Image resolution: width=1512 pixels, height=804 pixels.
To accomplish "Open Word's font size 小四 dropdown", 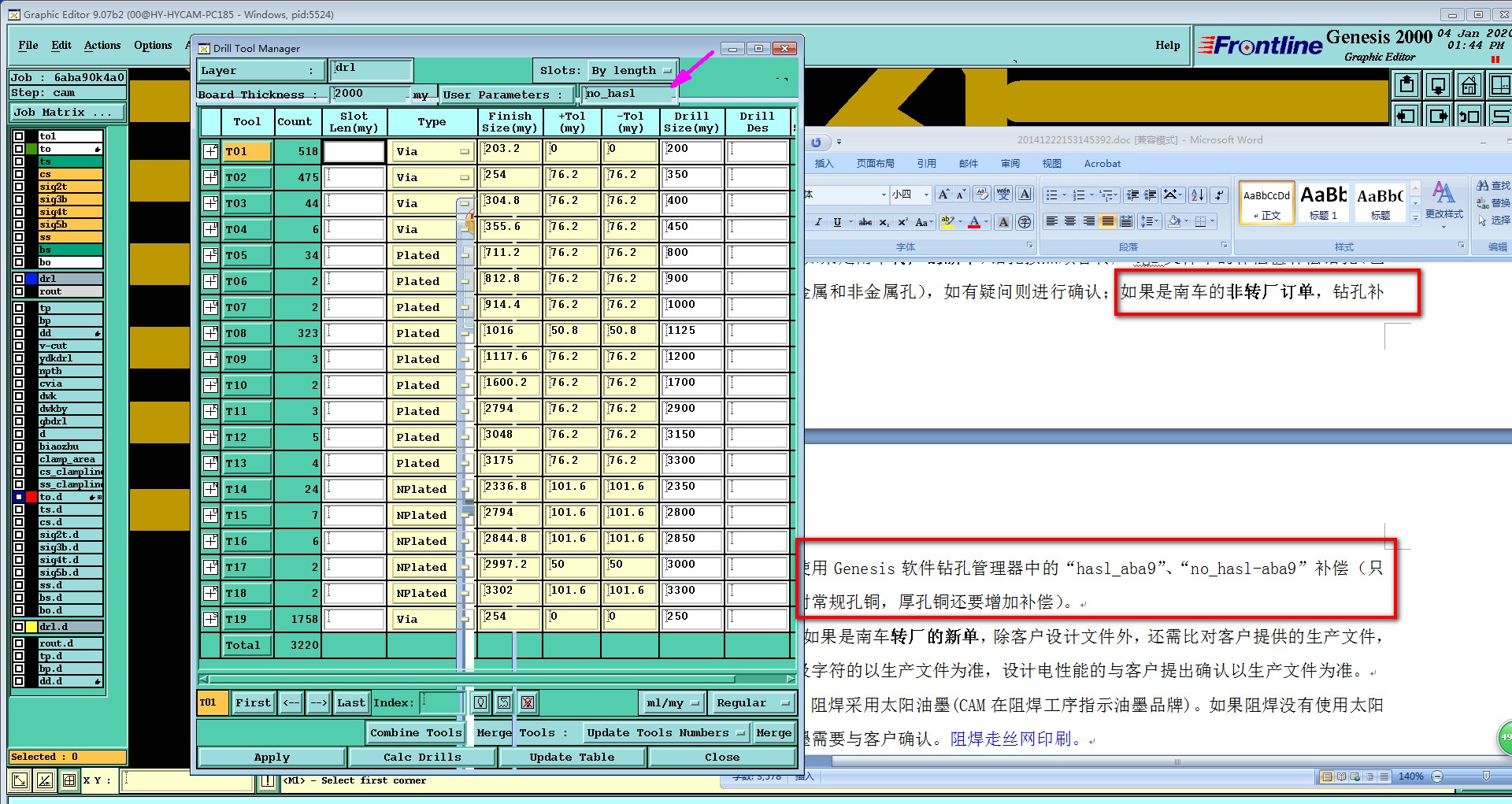I will click(926, 195).
